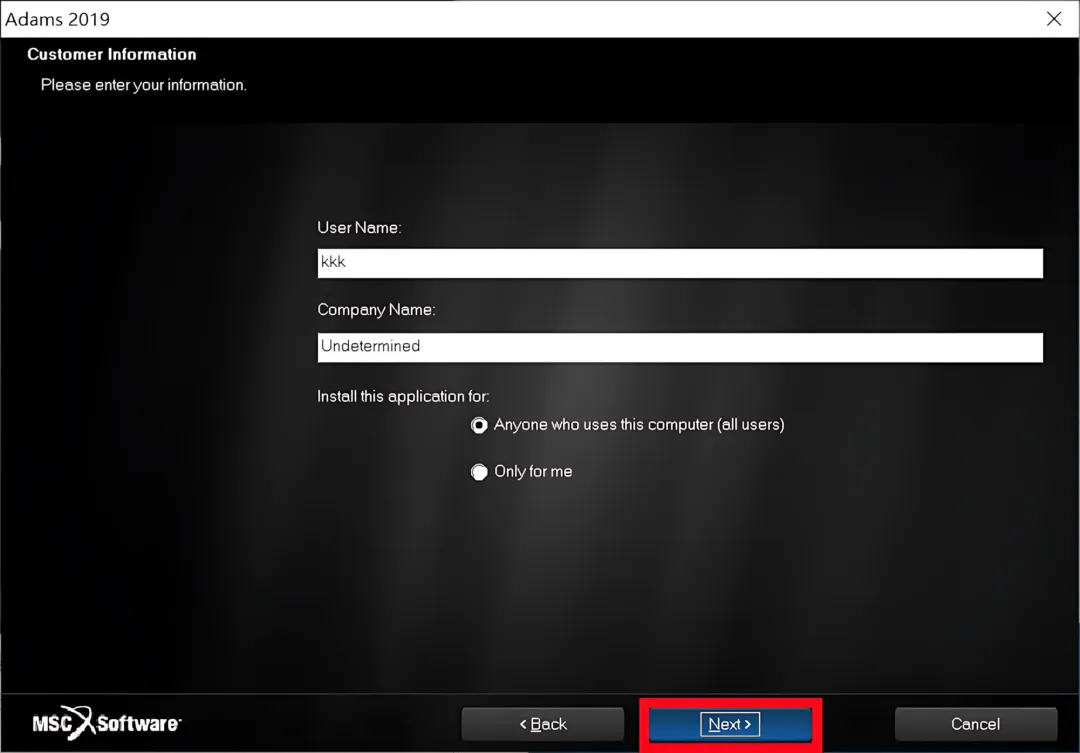The width and height of the screenshot is (1080, 753).
Task: Click the Adams 2019 window title
Action: pyautogui.click(x=57, y=19)
